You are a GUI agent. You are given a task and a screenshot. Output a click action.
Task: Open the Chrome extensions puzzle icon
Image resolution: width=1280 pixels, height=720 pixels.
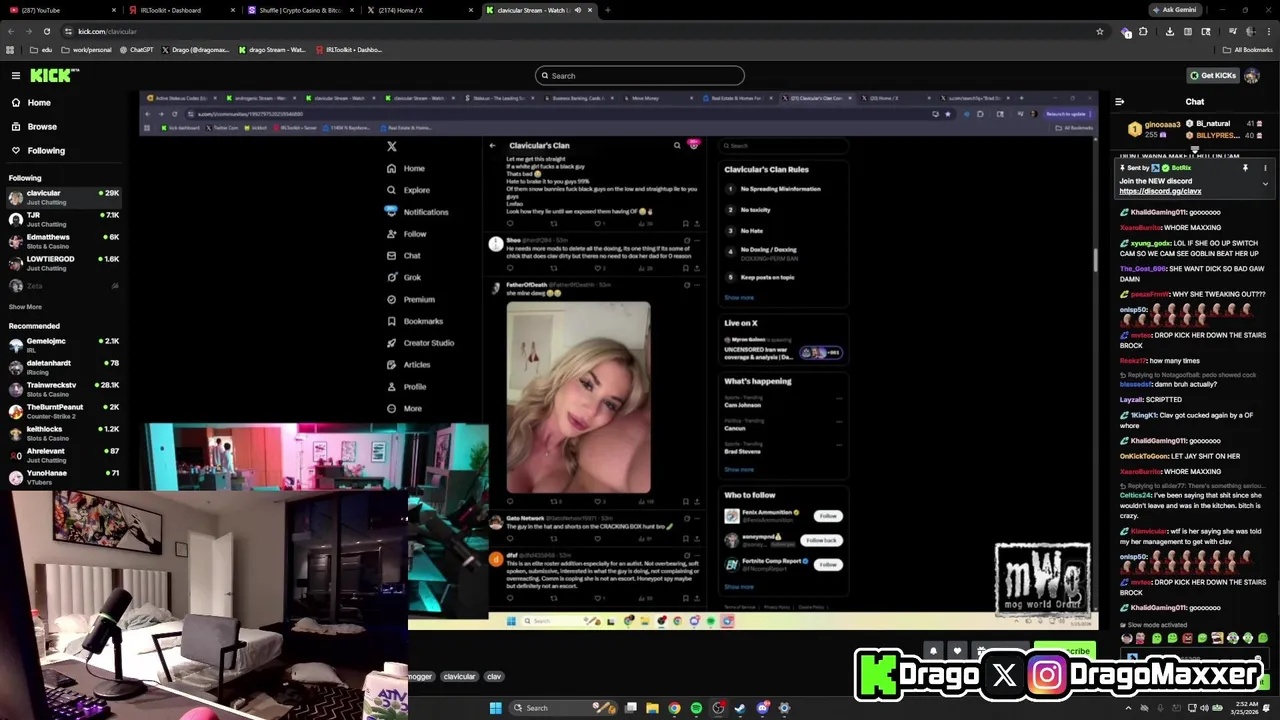(x=1144, y=31)
